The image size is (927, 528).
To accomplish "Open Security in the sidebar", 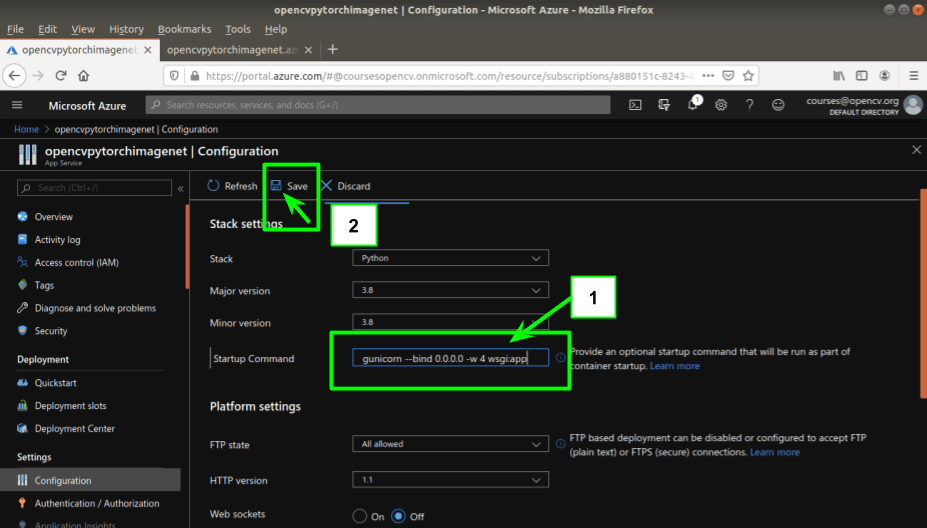I will tap(50, 331).
